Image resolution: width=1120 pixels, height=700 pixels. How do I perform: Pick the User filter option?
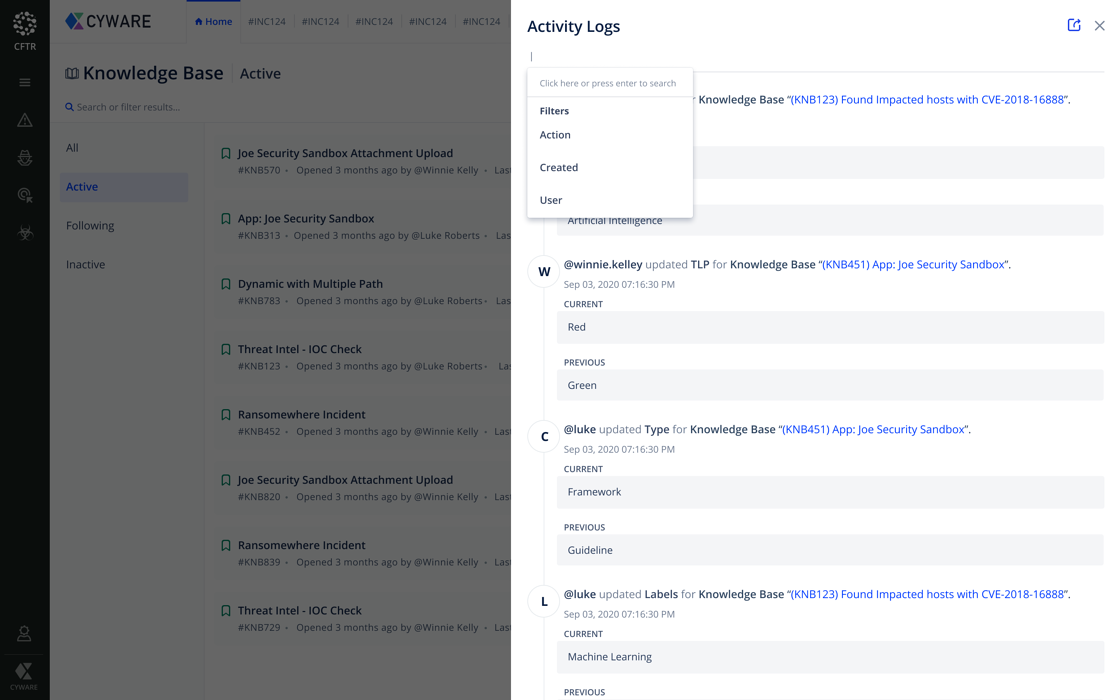[x=550, y=200]
